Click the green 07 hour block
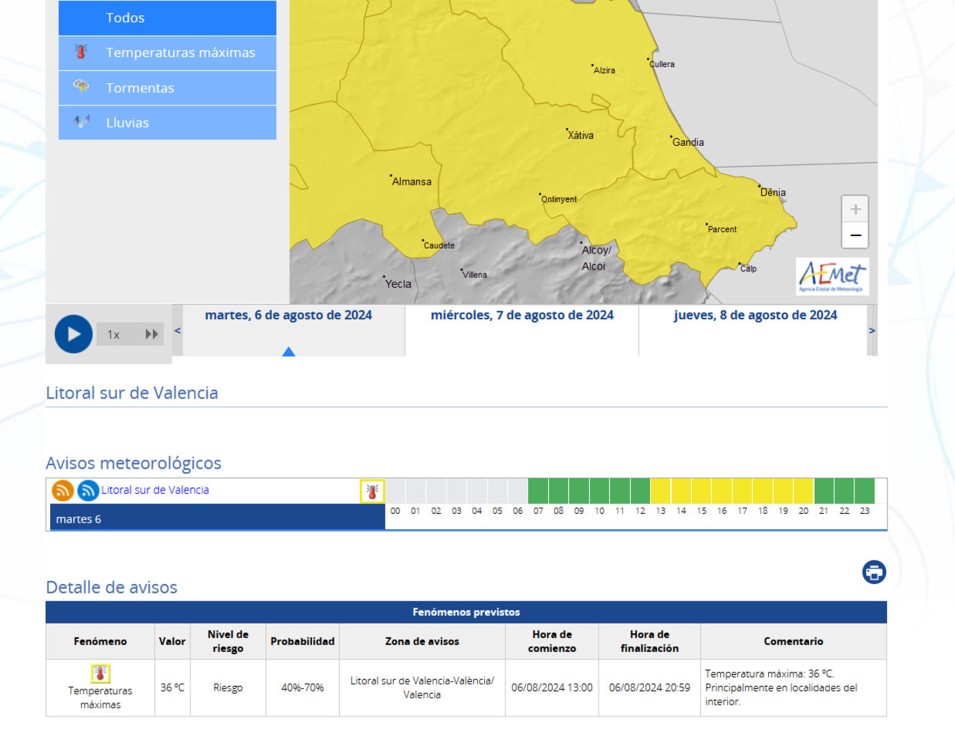Image resolution: width=955 pixels, height=736 pixels. (x=538, y=491)
